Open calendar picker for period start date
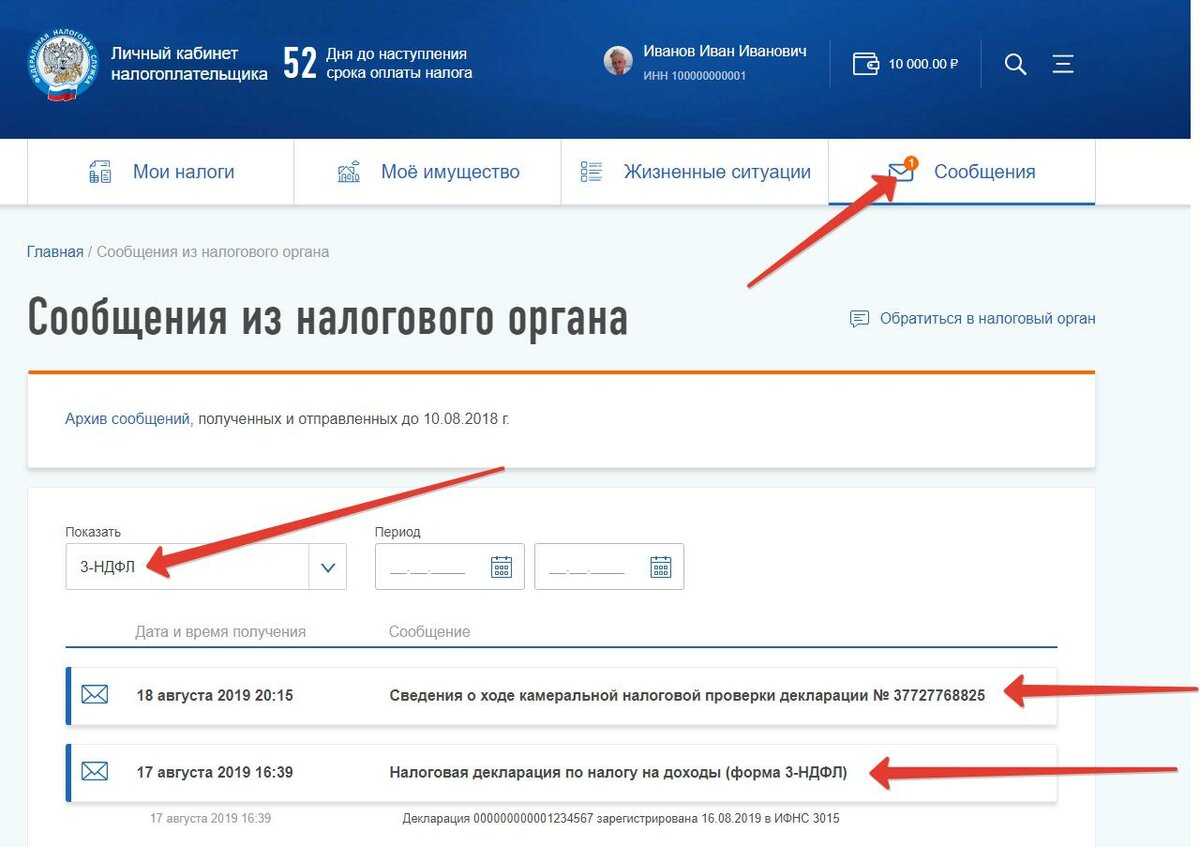1200x847 pixels. 501,567
